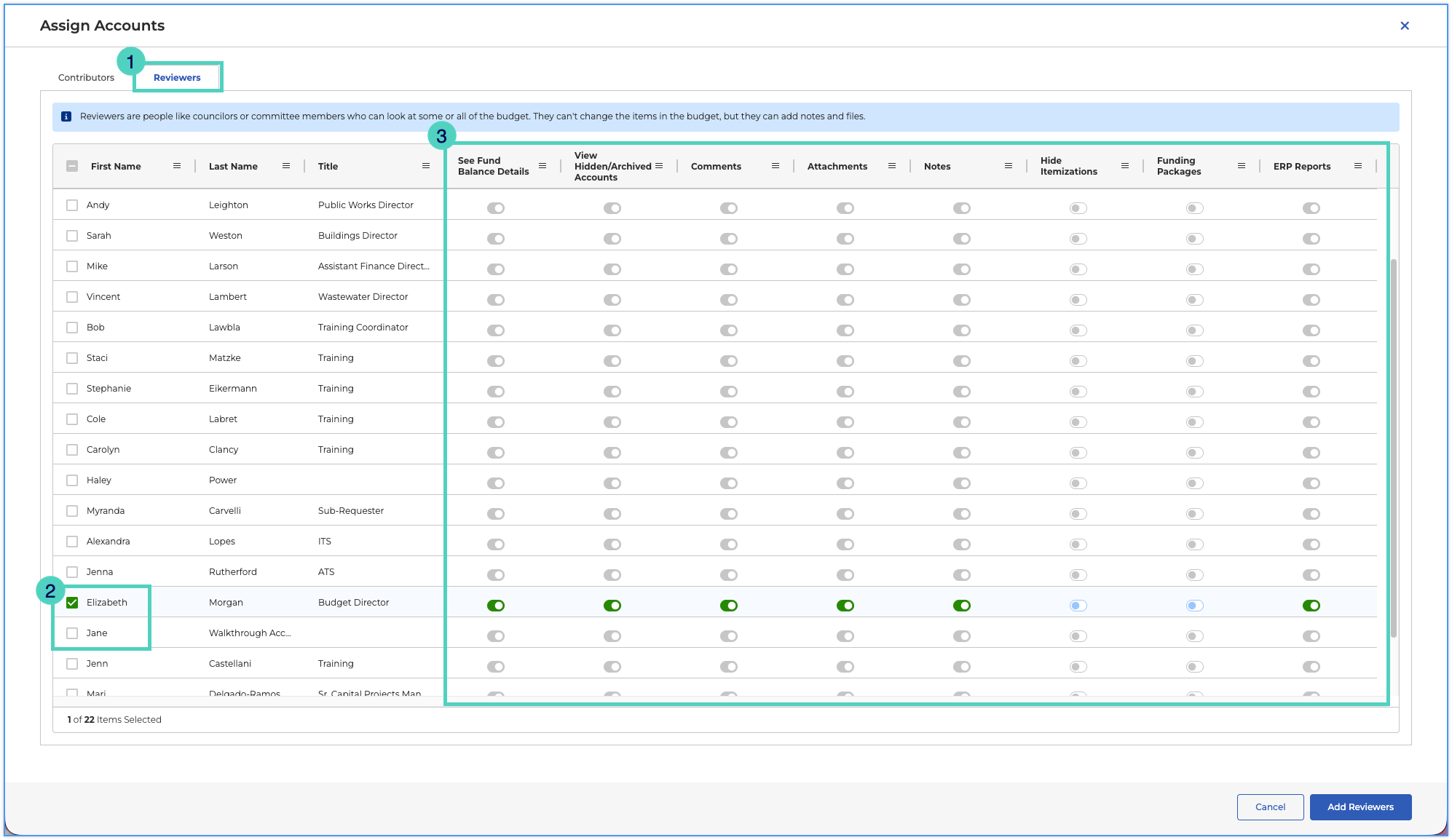Turn off Elizabeth's Notes toggle
The width and height of the screenshot is (1452, 840).
tap(962, 606)
